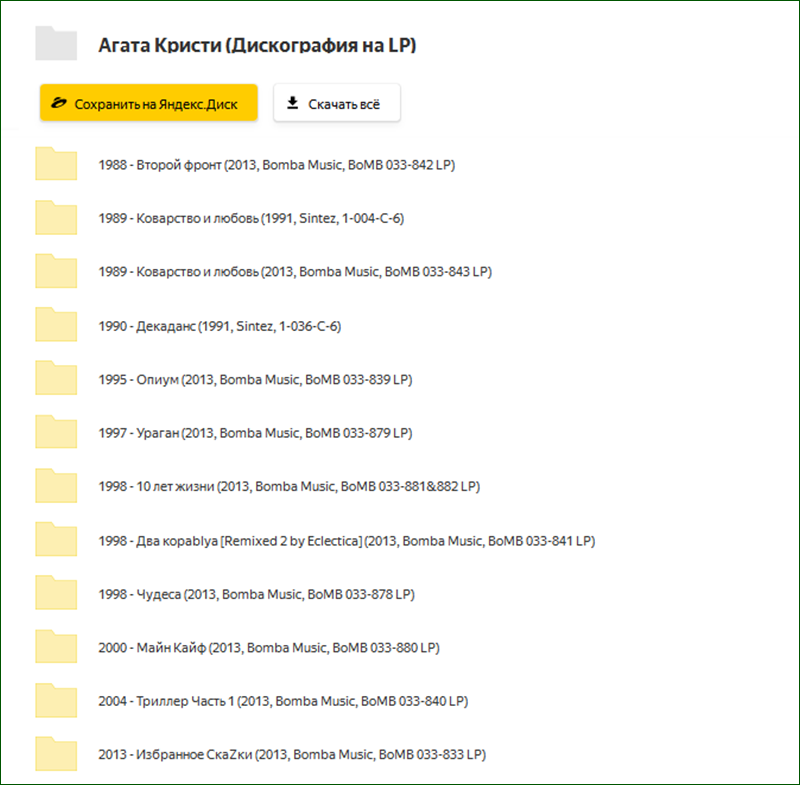Screen dimensions: 800x785
Task: Select row text 1998 - Чудеса
Action: (257, 595)
